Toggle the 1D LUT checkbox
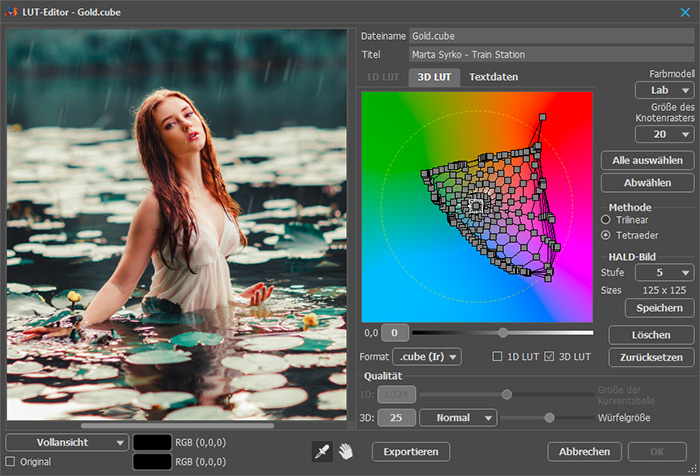This screenshot has height=476, width=700. pos(497,356)
